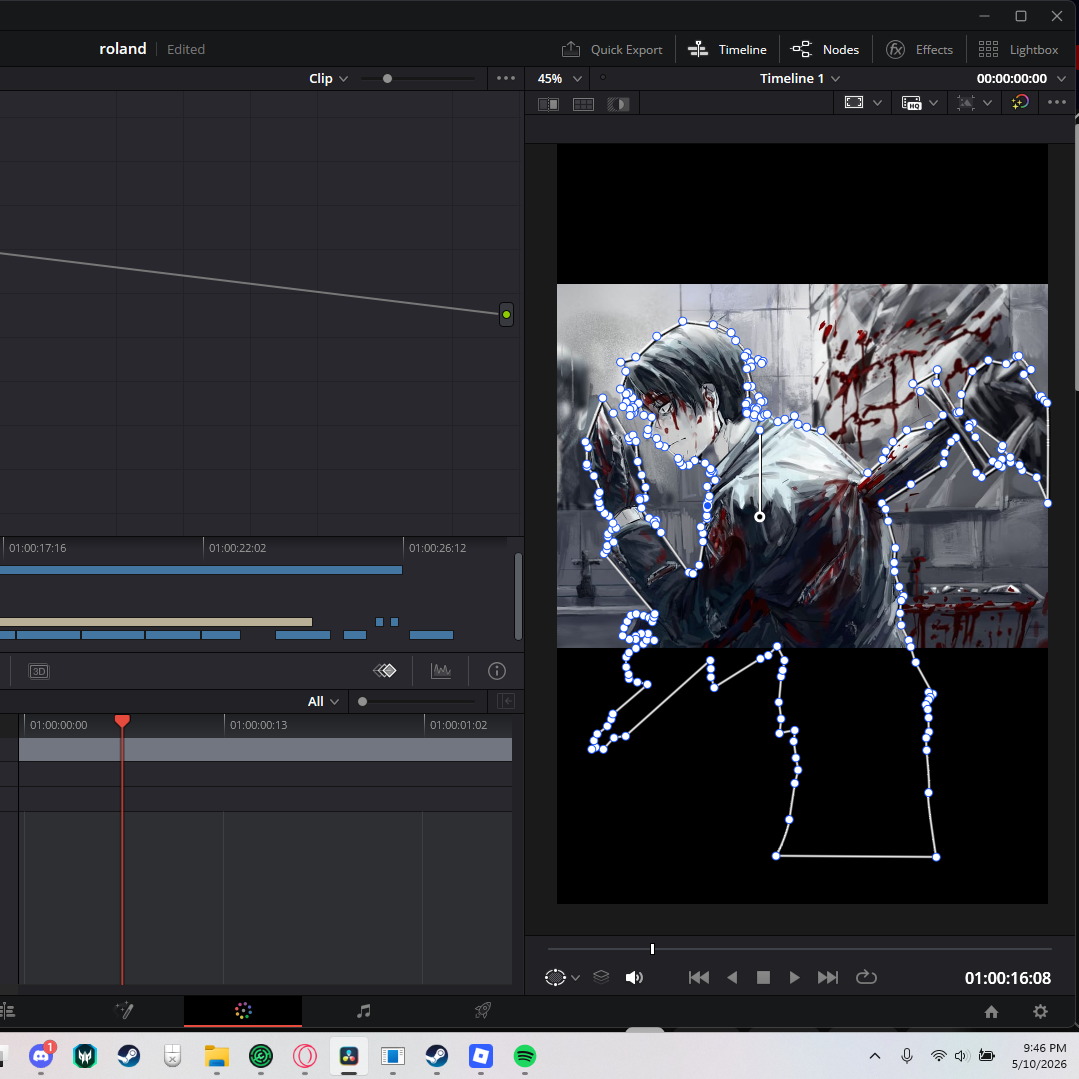Play the clip forward

(x=794, y=977)
